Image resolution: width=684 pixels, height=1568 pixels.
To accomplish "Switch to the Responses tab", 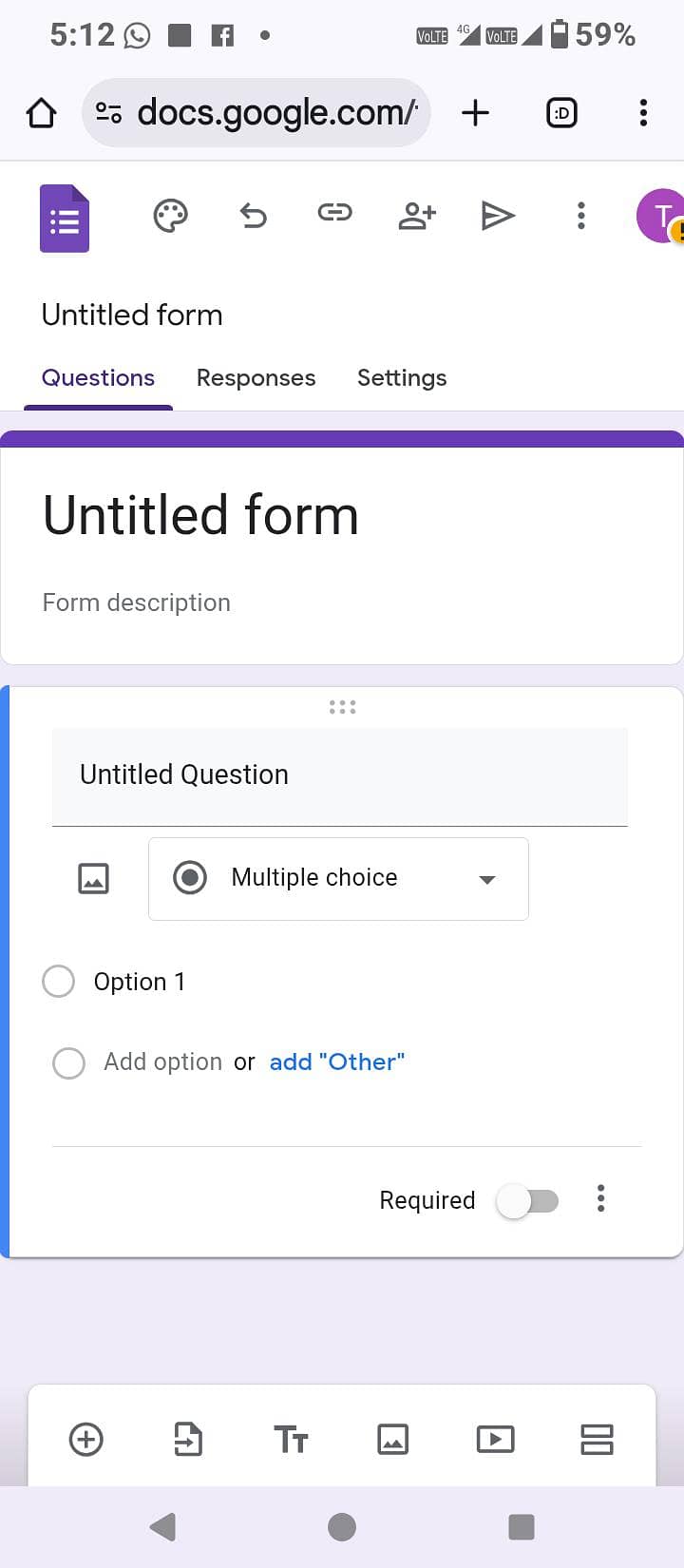I will pos(256,377).
